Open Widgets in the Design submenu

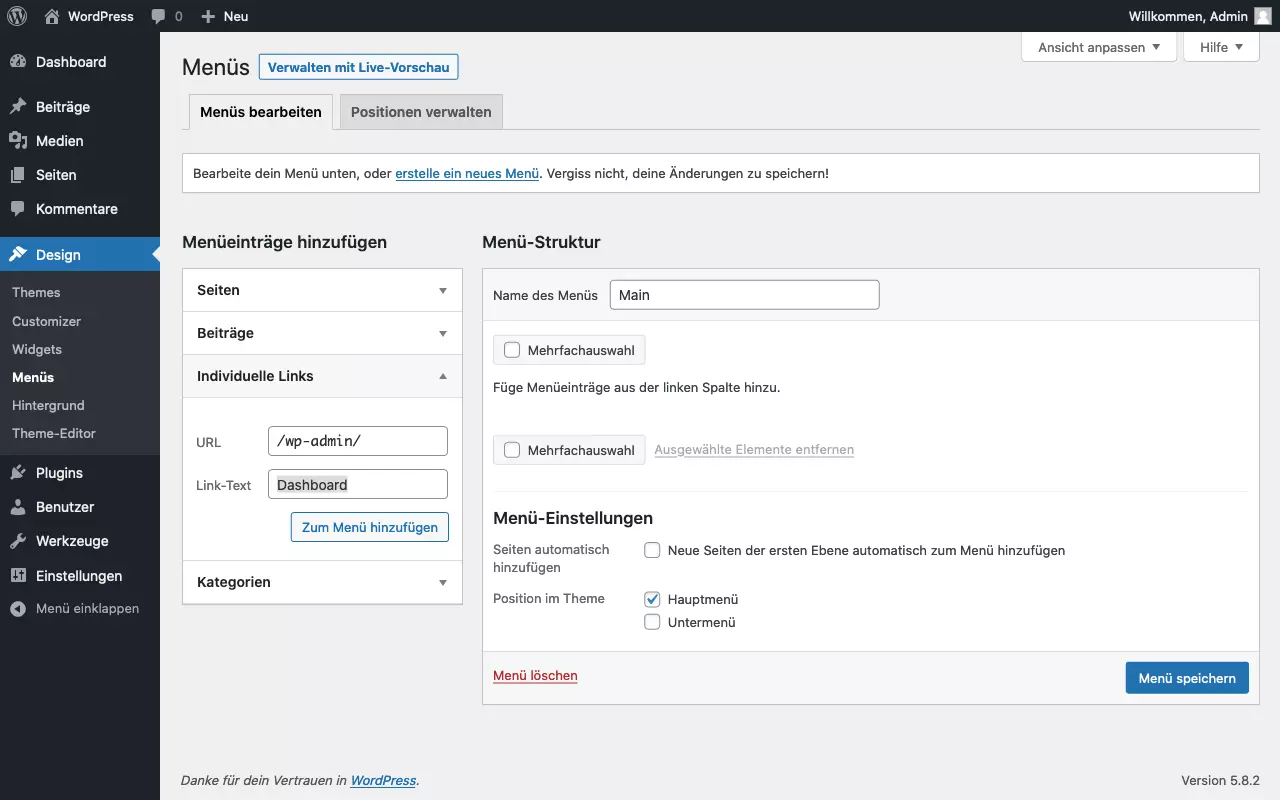37,349
